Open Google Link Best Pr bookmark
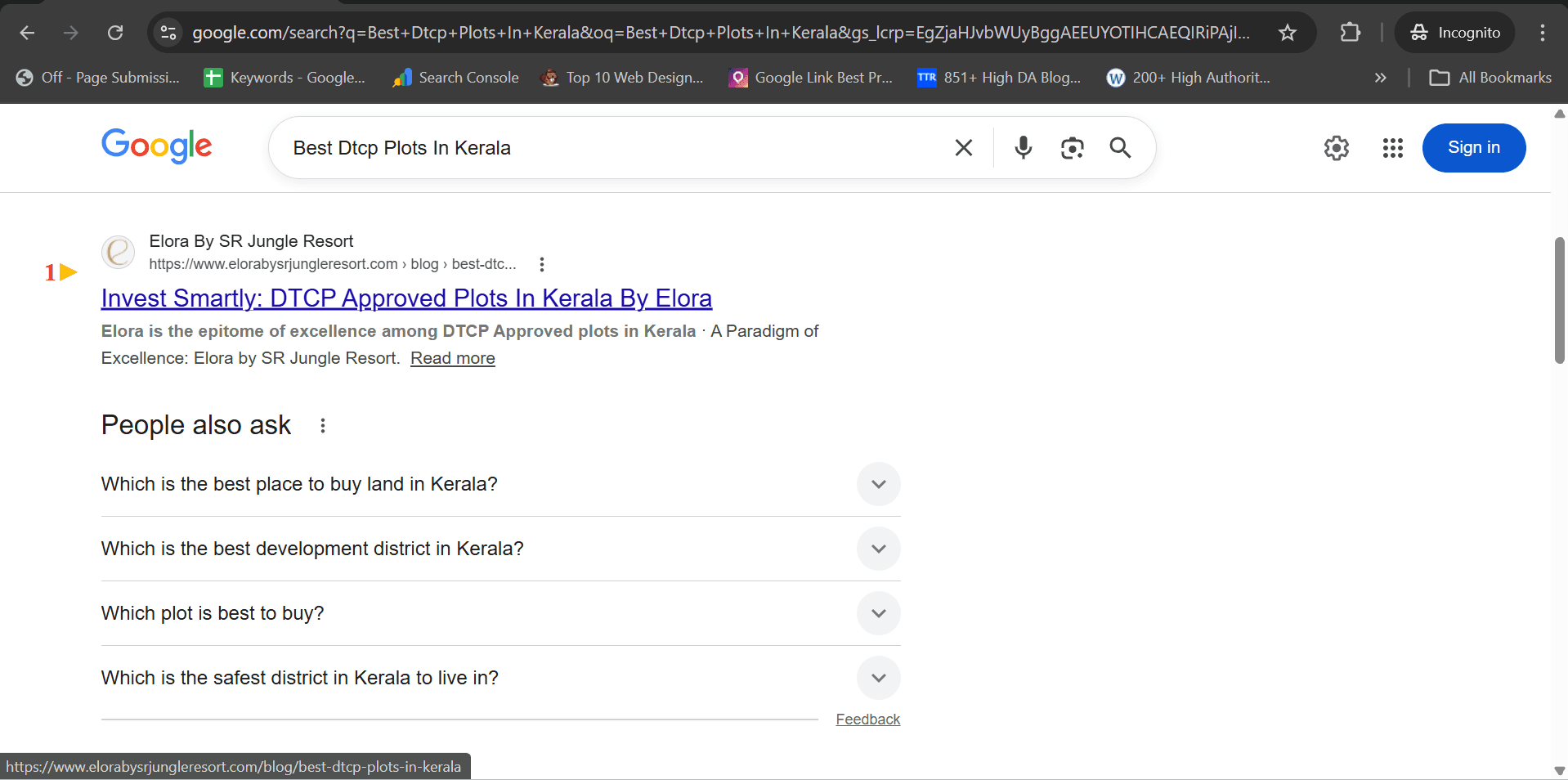Viewport: 1568px width, 780px height. pos(811,78)
